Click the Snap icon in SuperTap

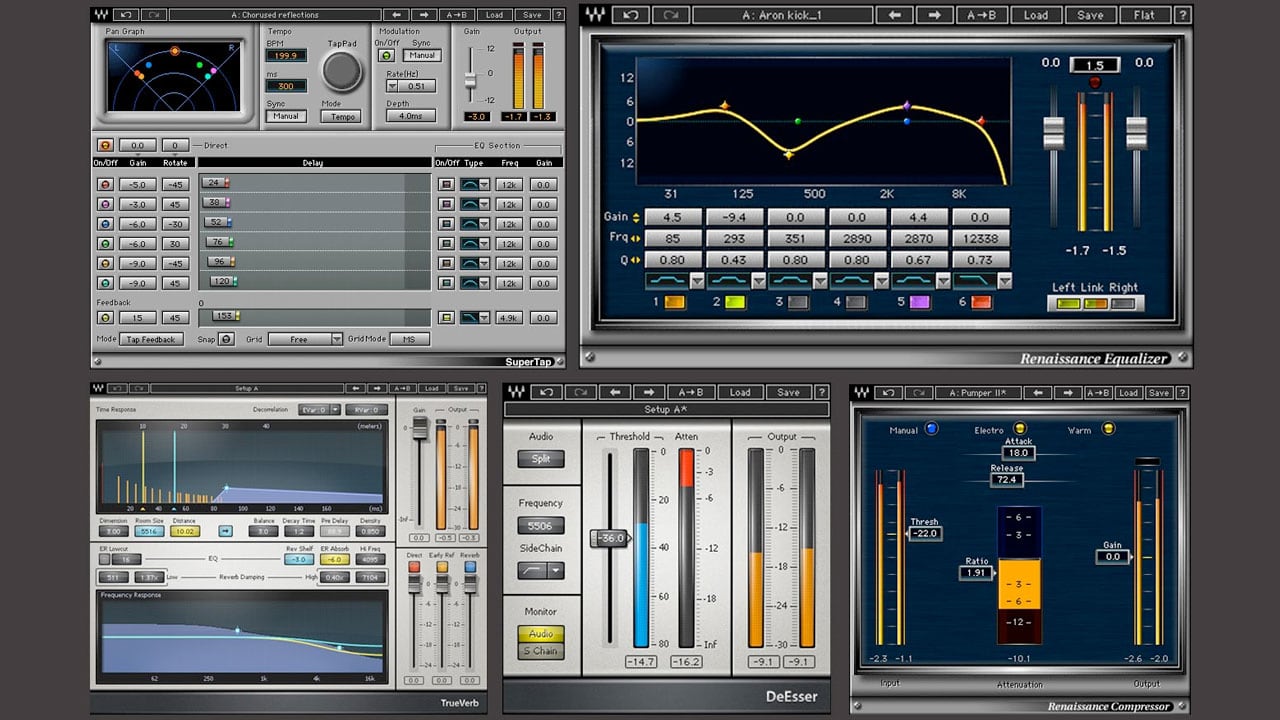click(226, 339)
